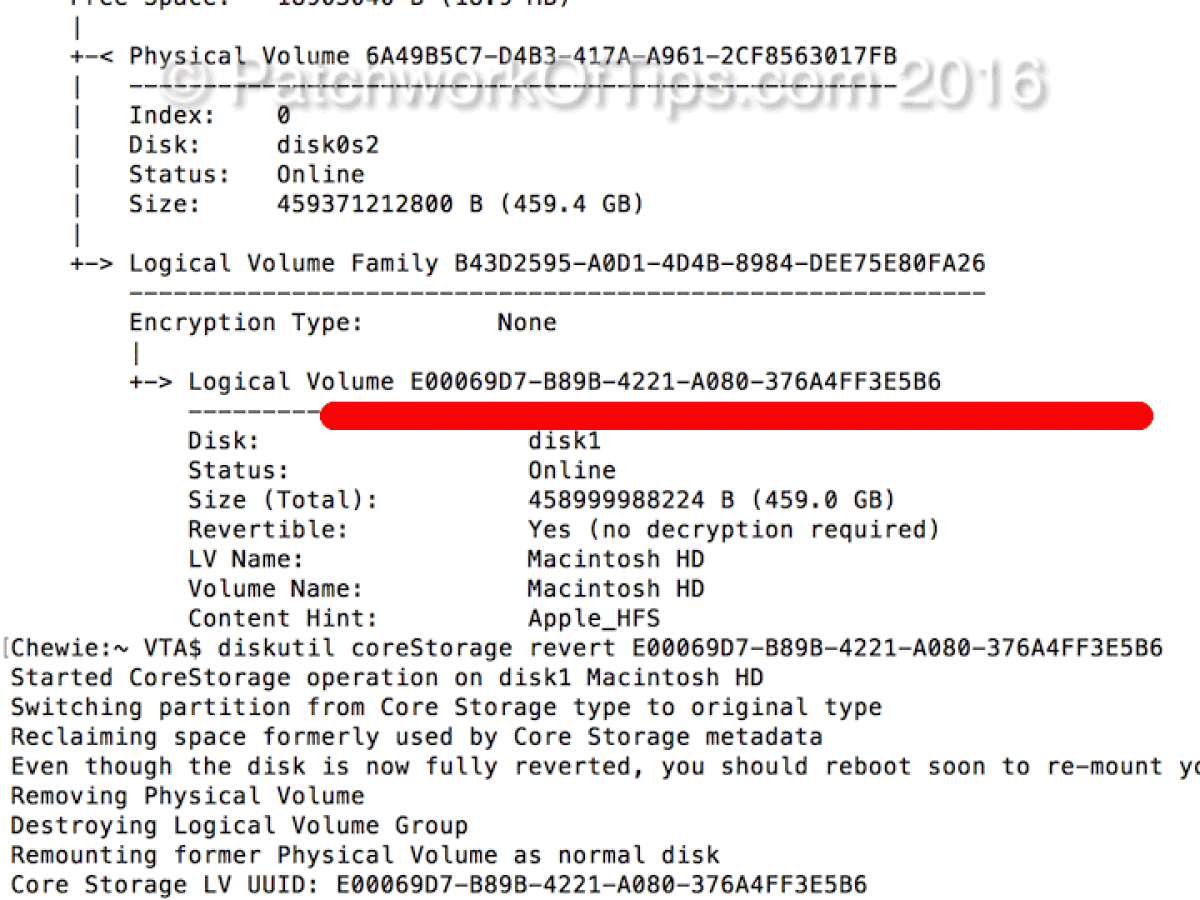Click the Content Hint Apple_HFS value

[594, 618]
